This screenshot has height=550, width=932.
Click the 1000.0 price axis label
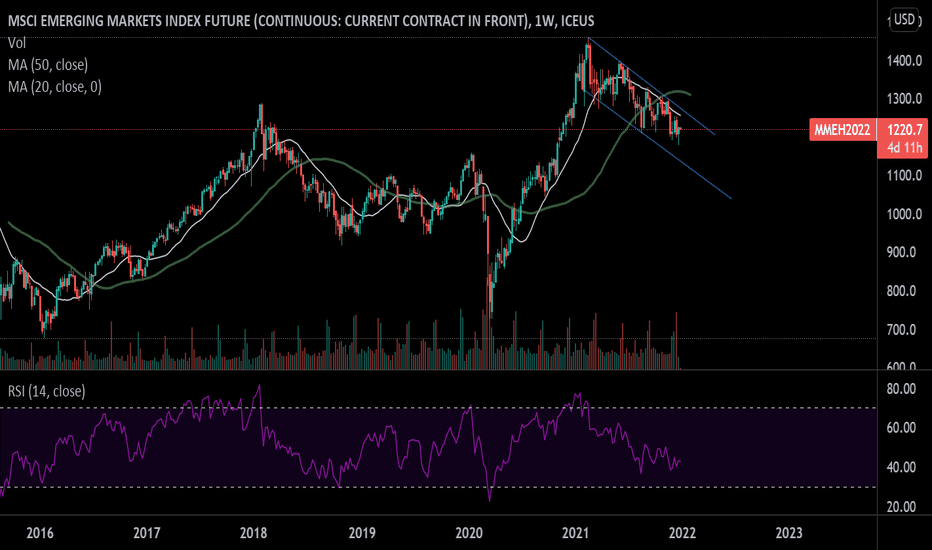click(905, 214)
